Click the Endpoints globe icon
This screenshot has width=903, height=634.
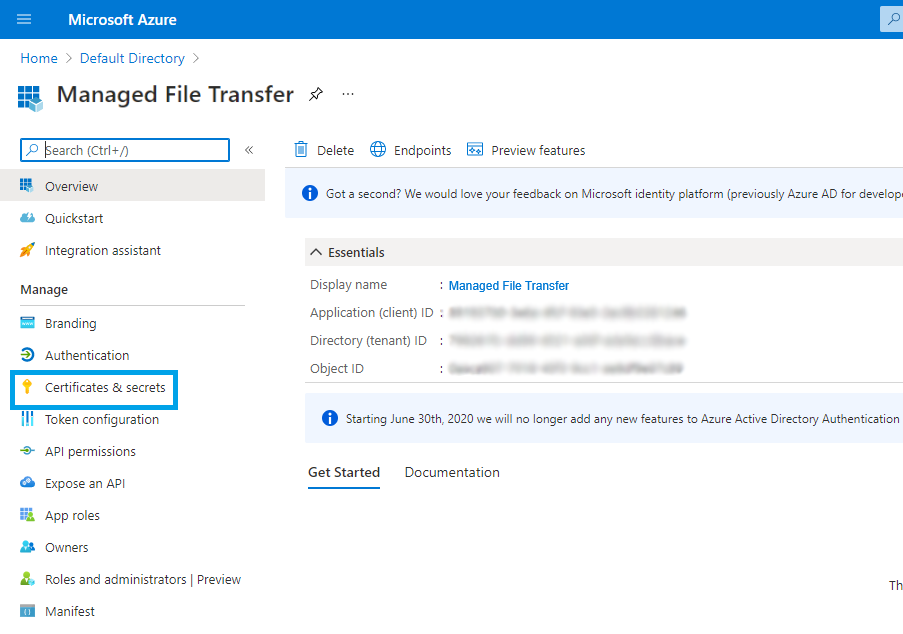coord(378,150)
